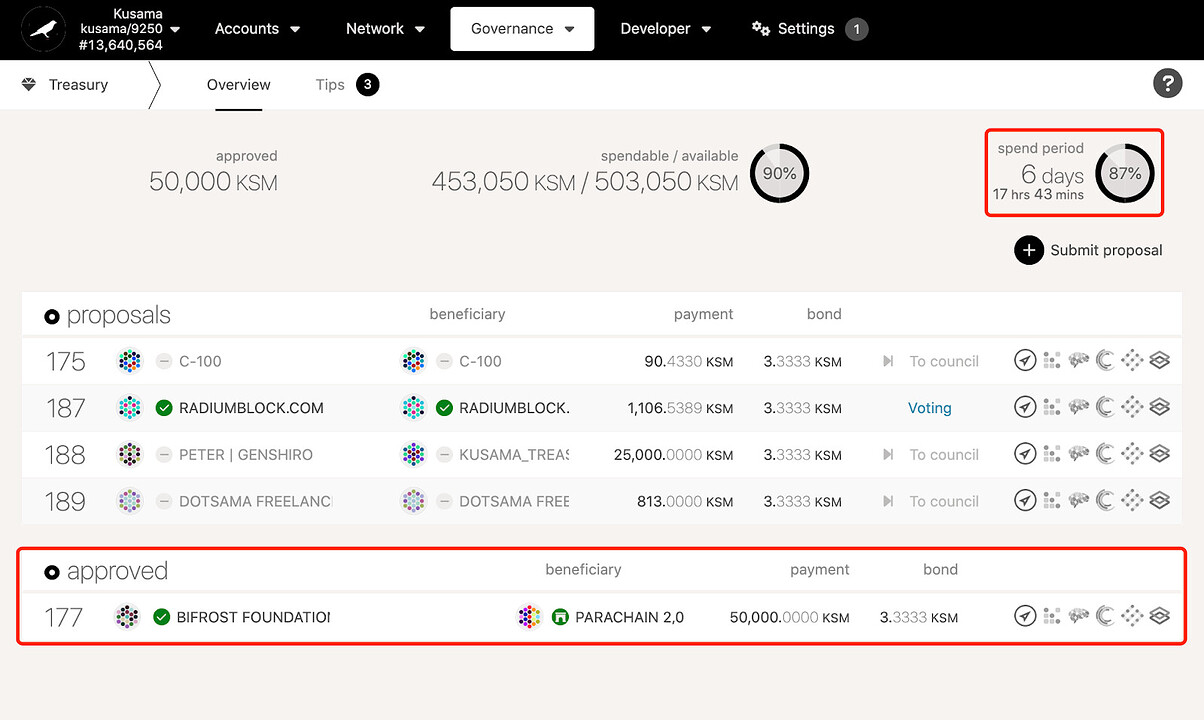The image size is (1204, 720).
Task: Click the BIFROST FOUNDATION proposer name
Action: point(253,617)
